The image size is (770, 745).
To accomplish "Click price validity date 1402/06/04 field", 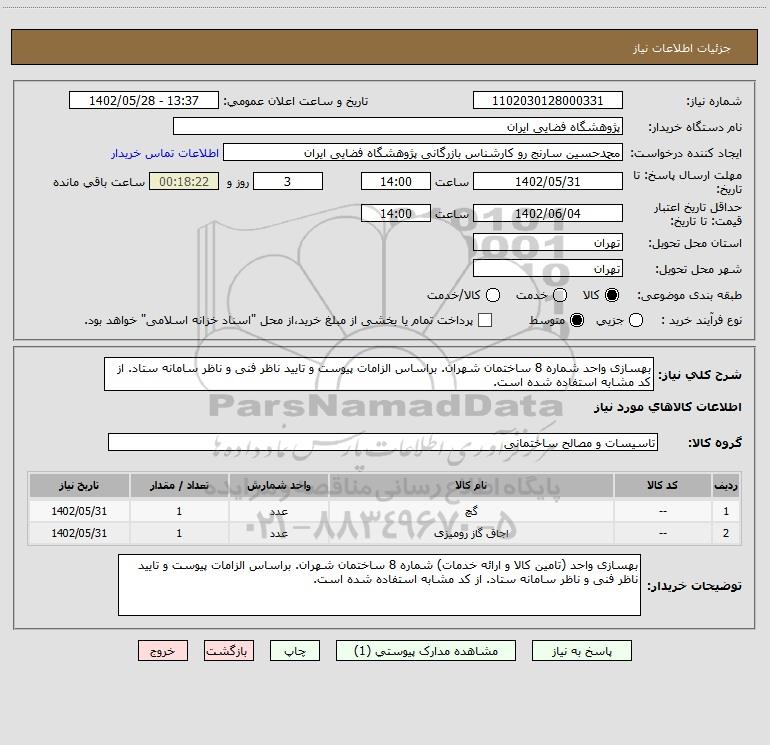I will click(x=548, y=213).
